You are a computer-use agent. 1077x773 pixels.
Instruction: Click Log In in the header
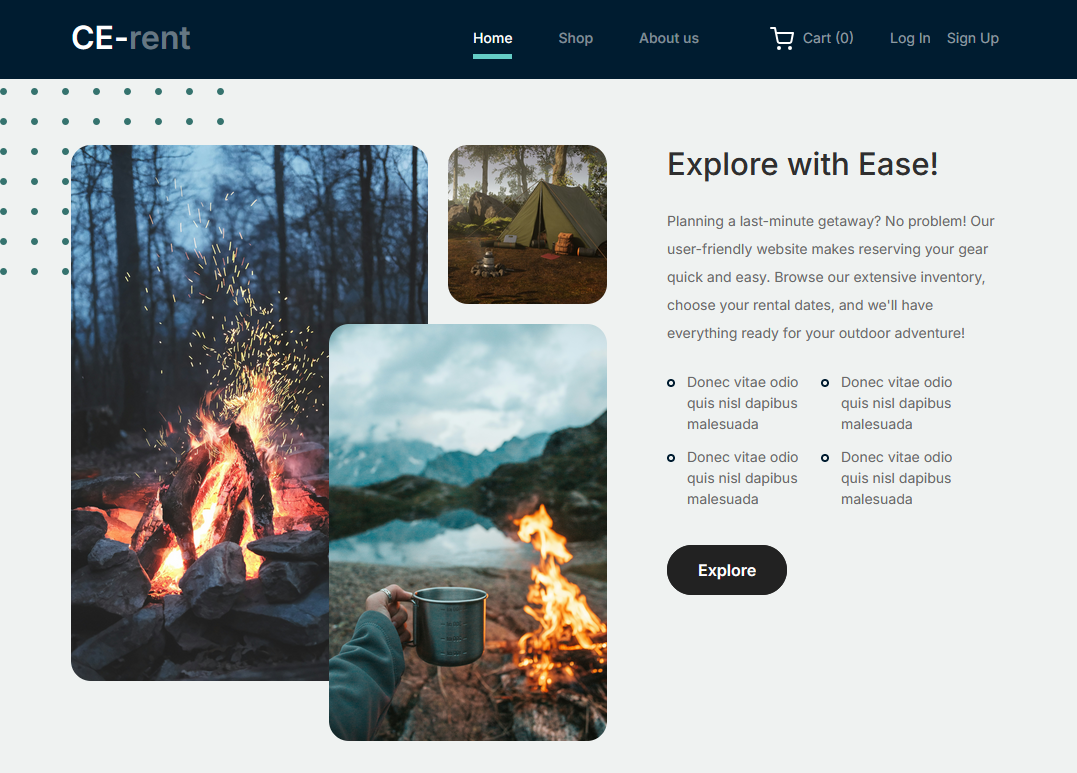pyautogui.click(x=909, y=38)
